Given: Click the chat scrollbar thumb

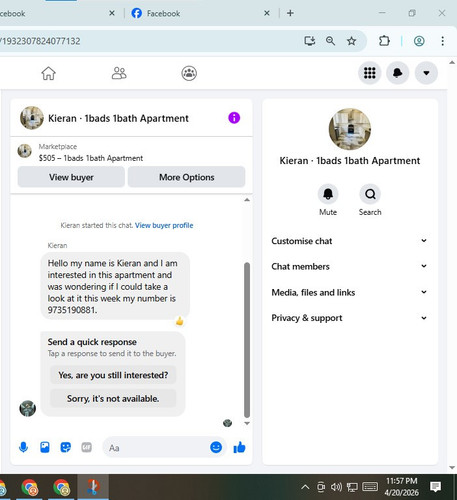Looking at the screenshot, I should pos(247,340).
